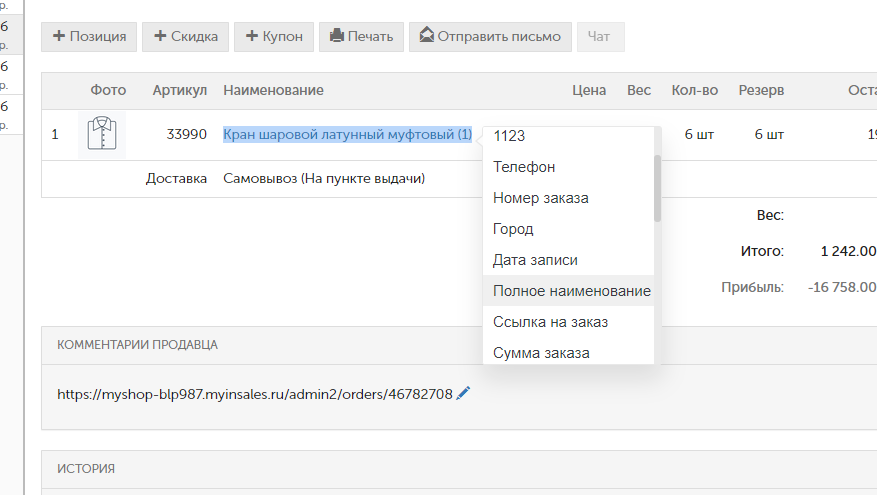Select Город option in dropdown list

pos(515,229)
